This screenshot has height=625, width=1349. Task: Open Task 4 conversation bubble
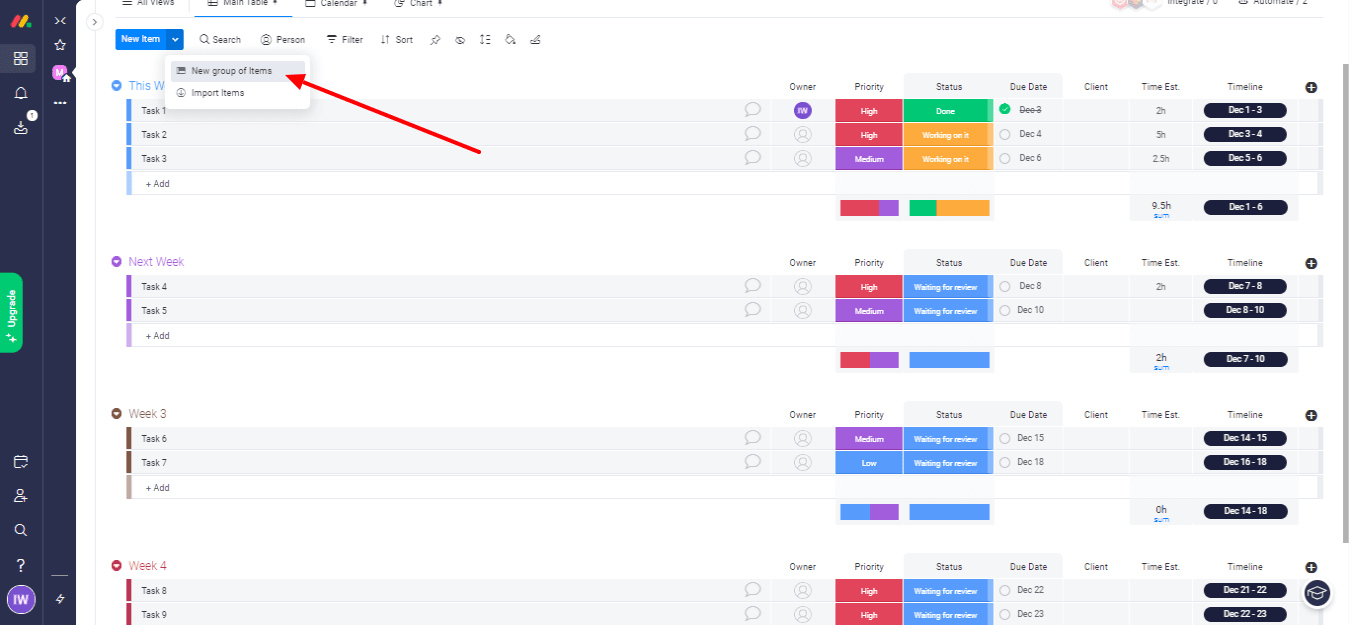pos(753,286)
